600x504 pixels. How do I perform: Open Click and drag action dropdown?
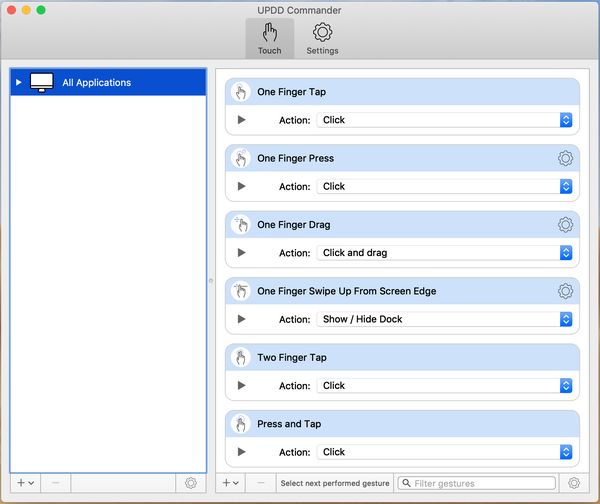[444, 253]
